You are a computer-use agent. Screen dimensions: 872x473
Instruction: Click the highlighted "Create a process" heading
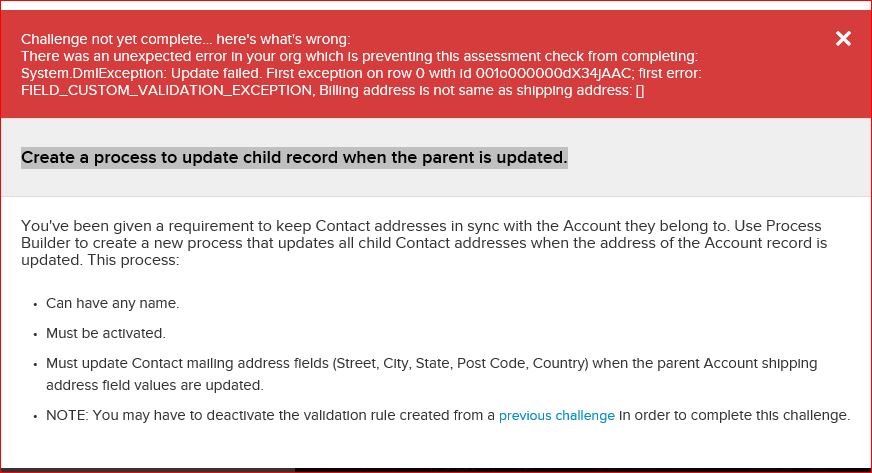(x=294, y=158)
